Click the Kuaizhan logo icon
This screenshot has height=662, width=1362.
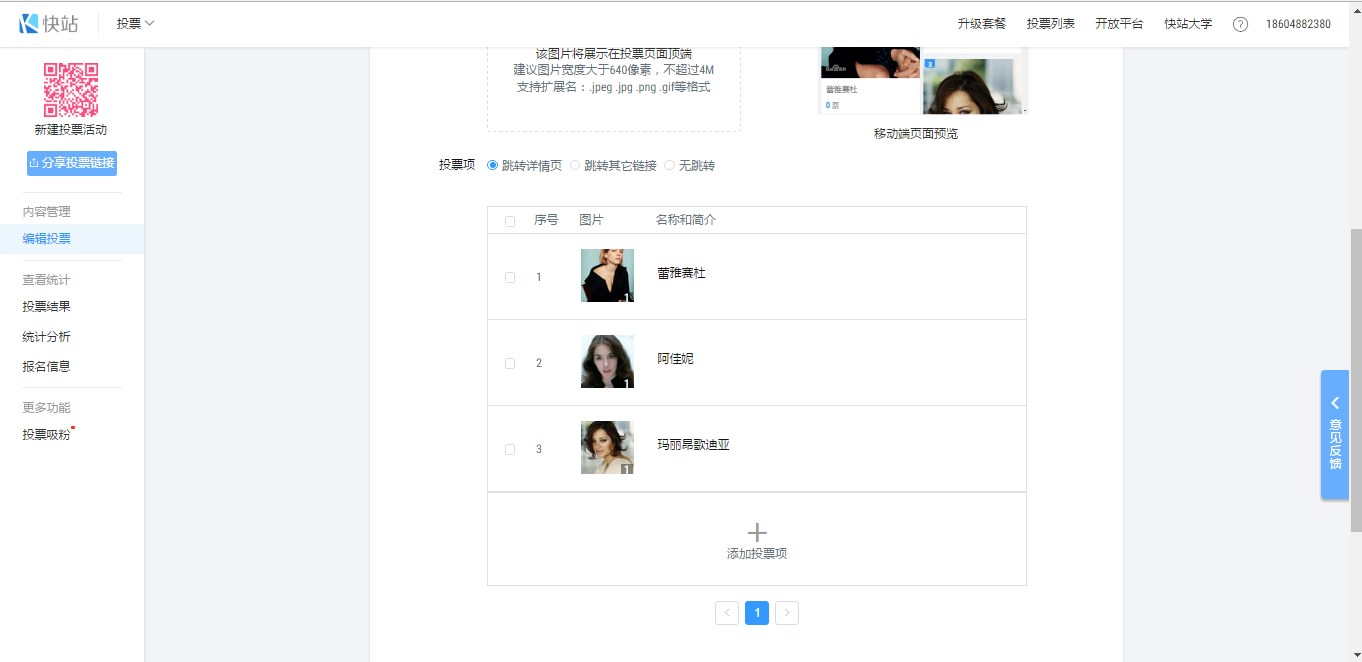29,24
